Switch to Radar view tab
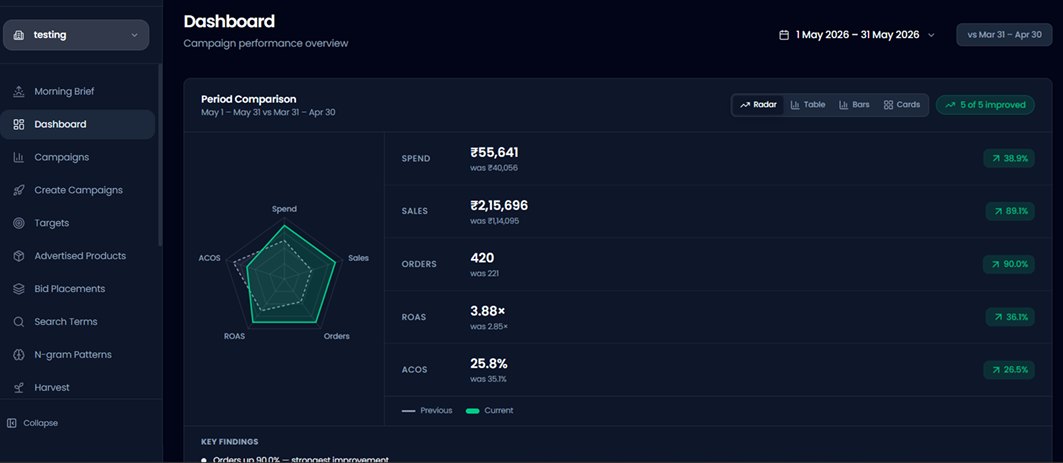Image resolution: width=1063 pixels, height=463 pixels. [x=758, y=105]
